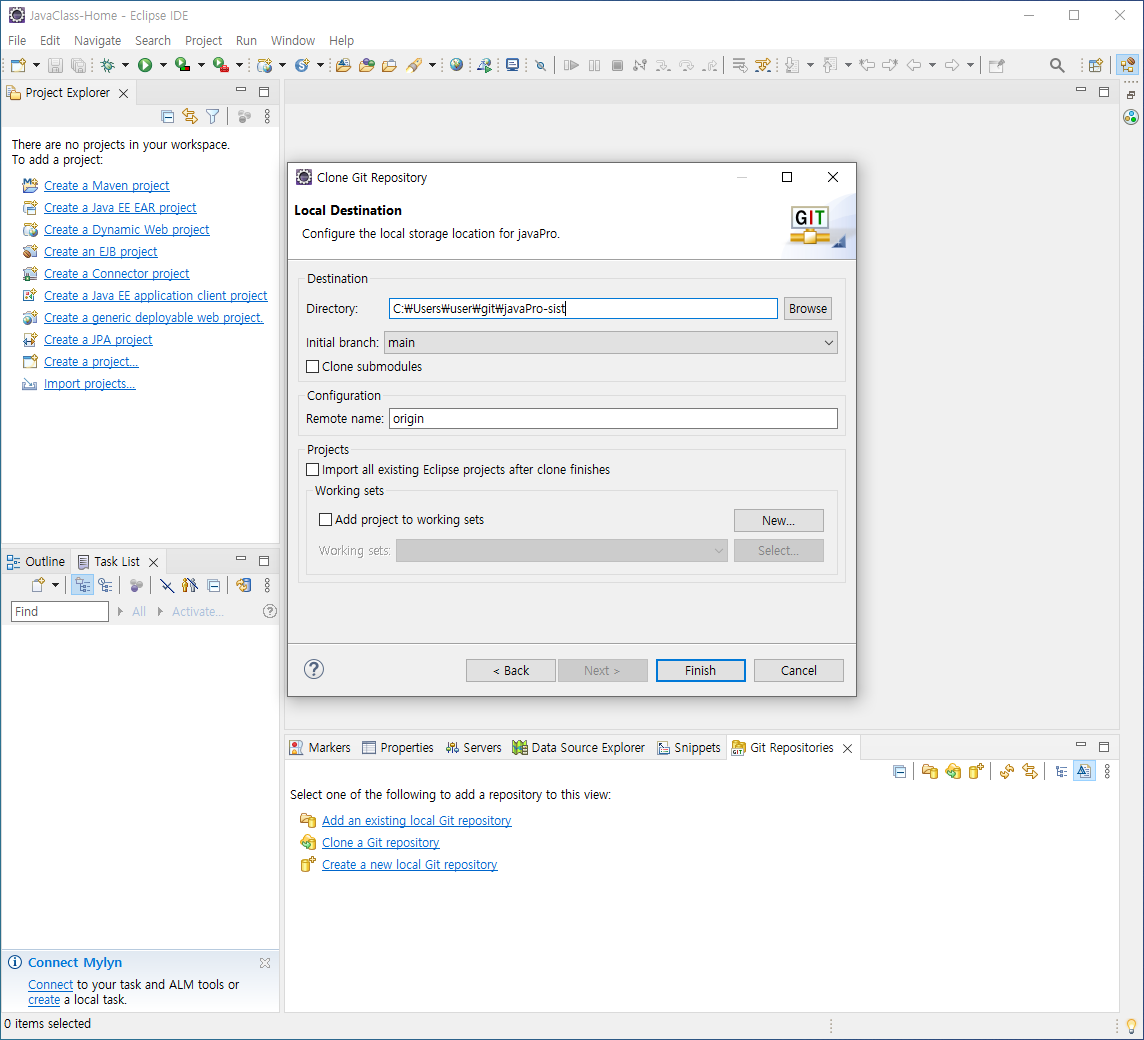Screen dimensions: 1144x1040
Task: Click the < Back button
Action: (x=511, y=671)
